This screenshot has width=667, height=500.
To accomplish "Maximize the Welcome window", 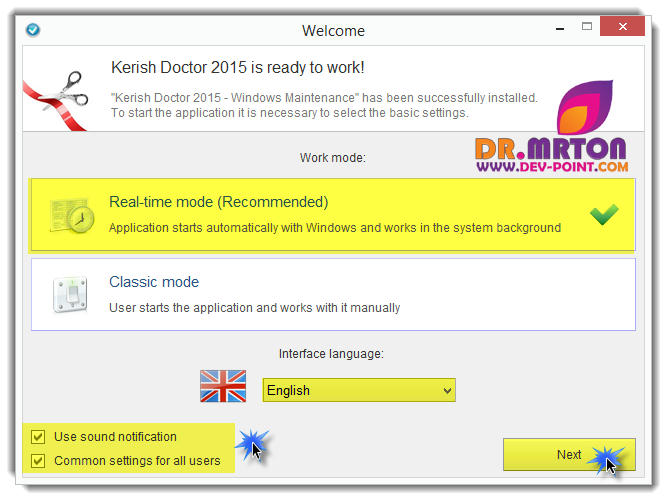I will (x=587, y=27).
